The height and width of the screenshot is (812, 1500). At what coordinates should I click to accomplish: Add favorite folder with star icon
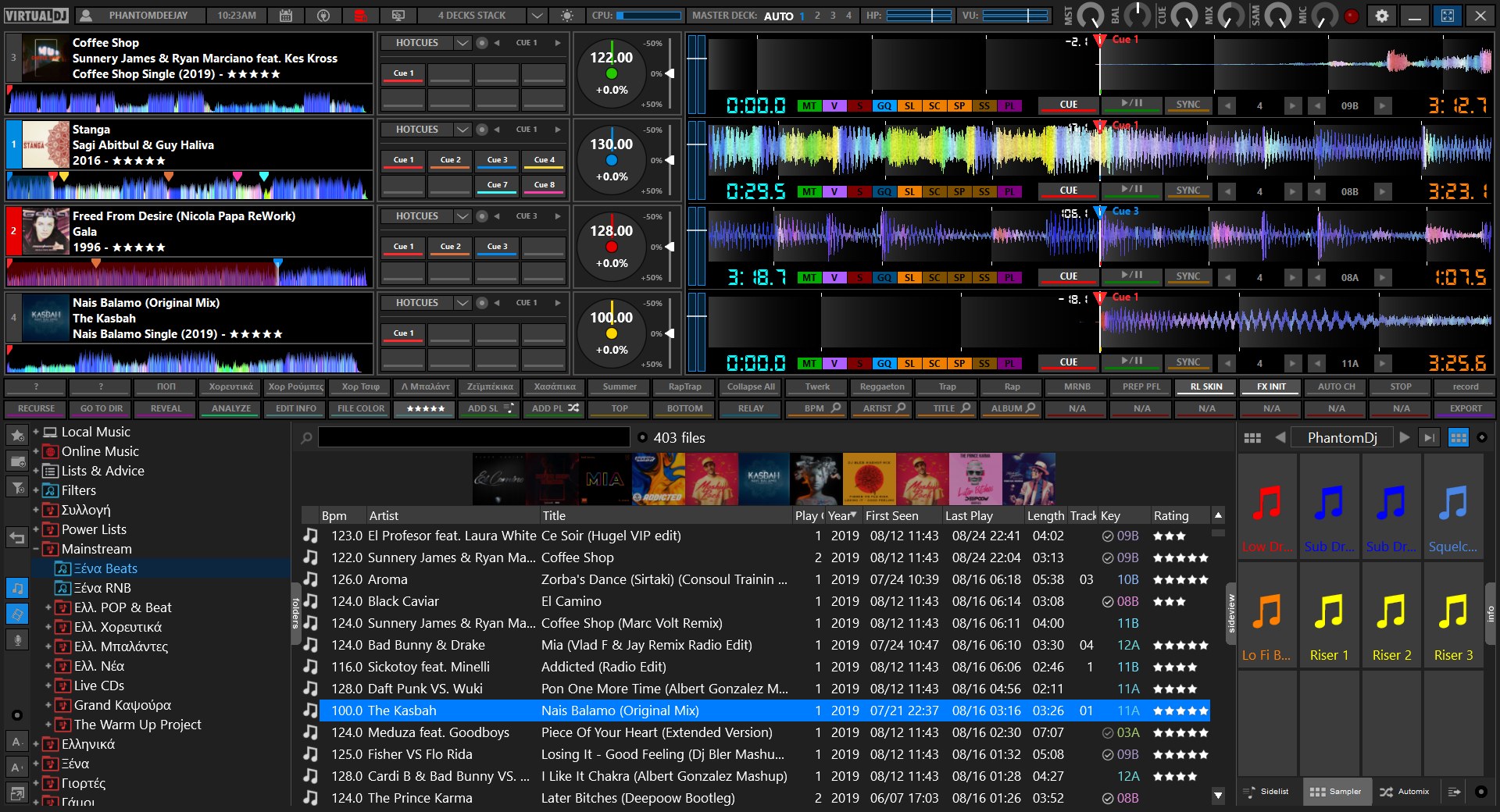tap(17, 436)
